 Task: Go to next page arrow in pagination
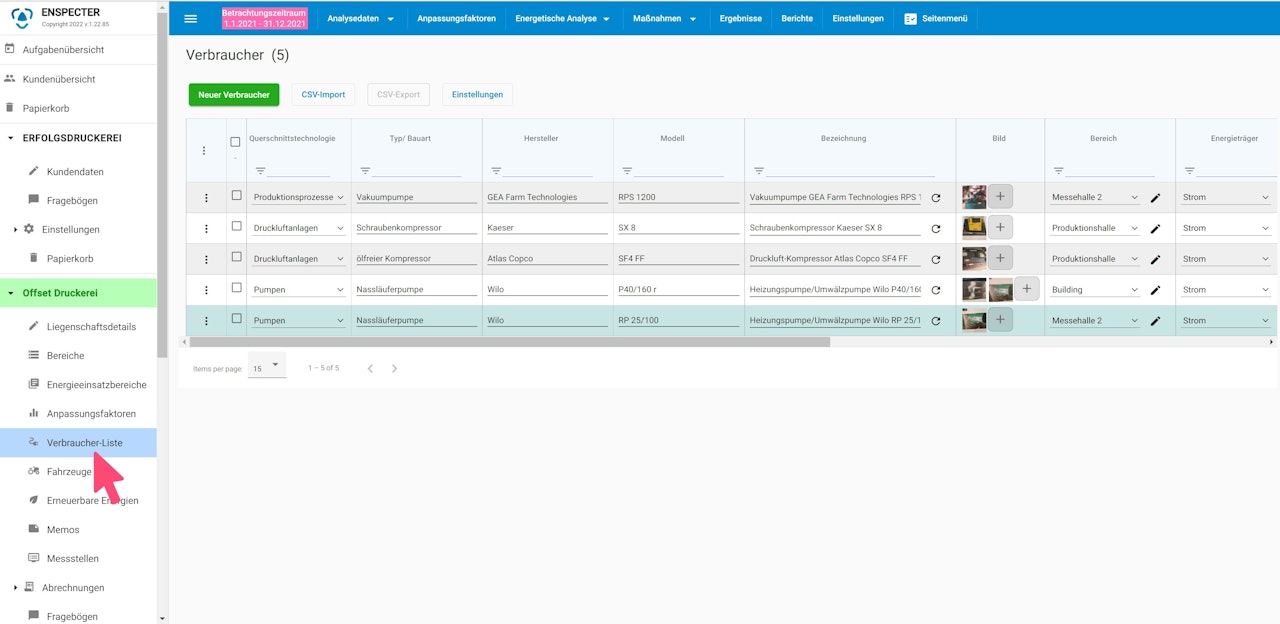click(394, 369)
